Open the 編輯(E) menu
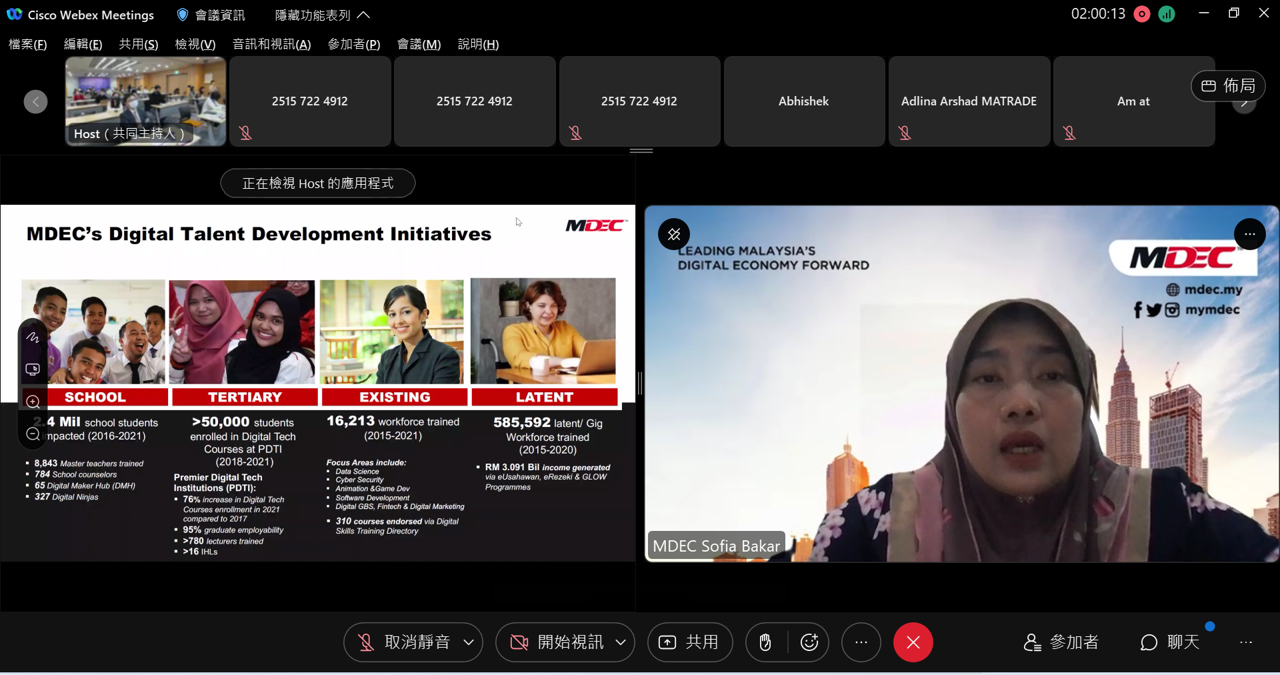Screen dimensions: 1280x675 click(x=83, y=44)
